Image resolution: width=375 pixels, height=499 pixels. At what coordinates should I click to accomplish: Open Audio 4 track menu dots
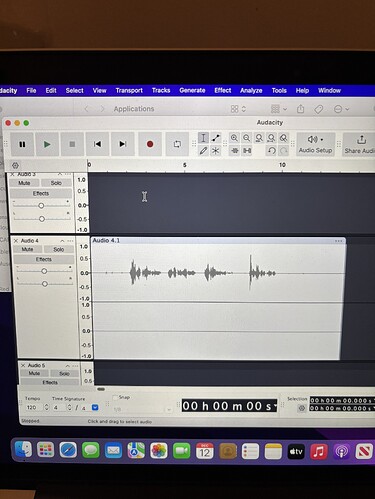point(70,241)
